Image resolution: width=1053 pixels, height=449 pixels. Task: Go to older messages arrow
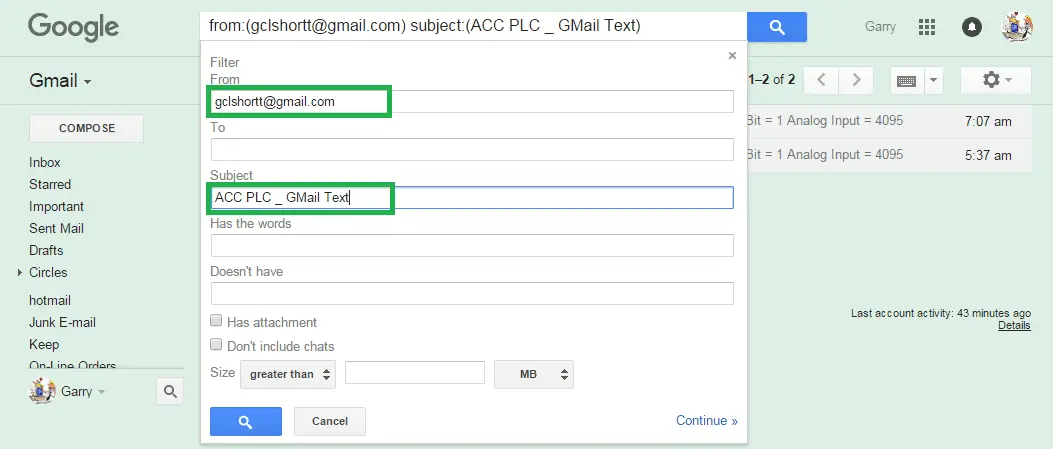coord(856,80)
